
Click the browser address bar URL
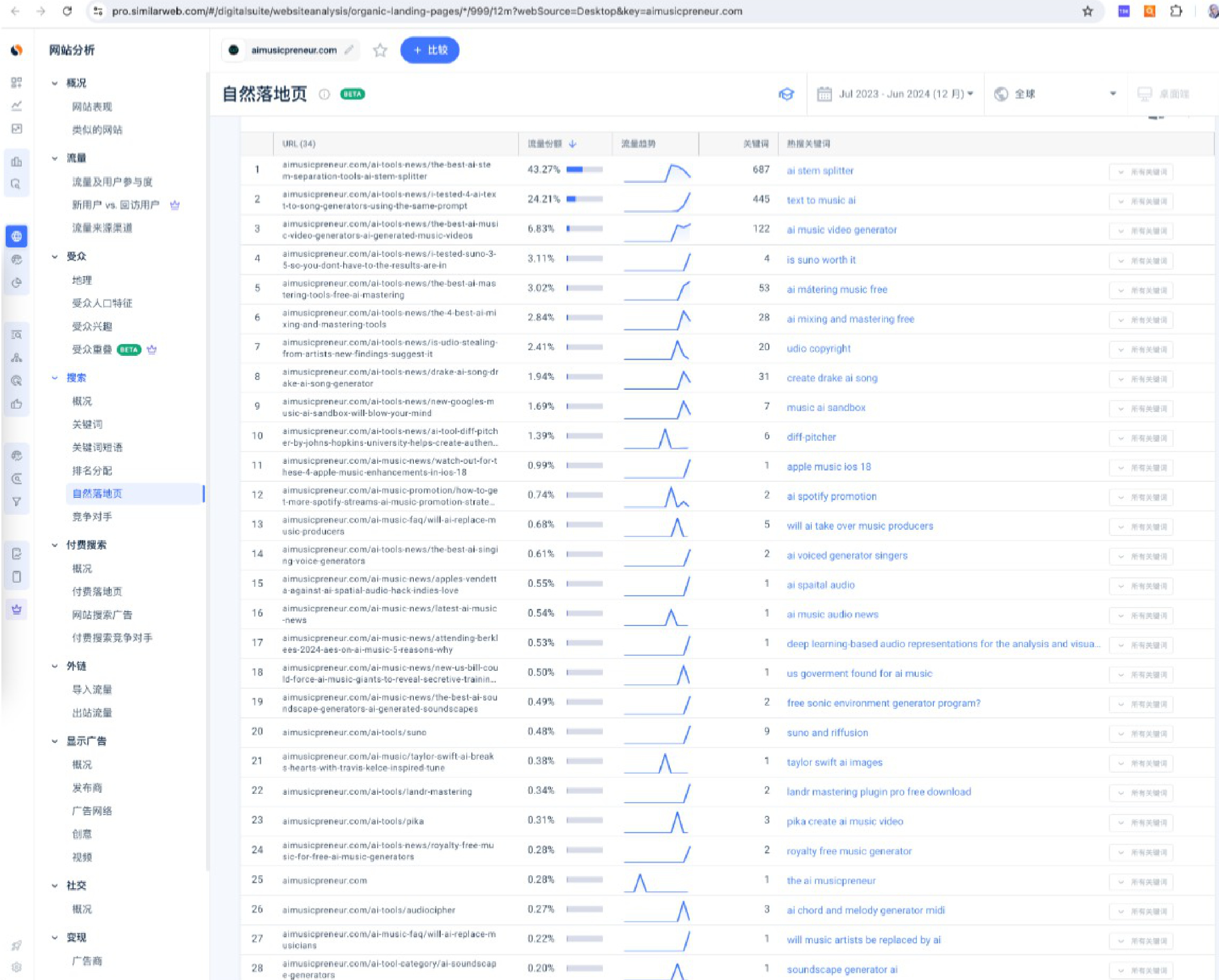427,11
